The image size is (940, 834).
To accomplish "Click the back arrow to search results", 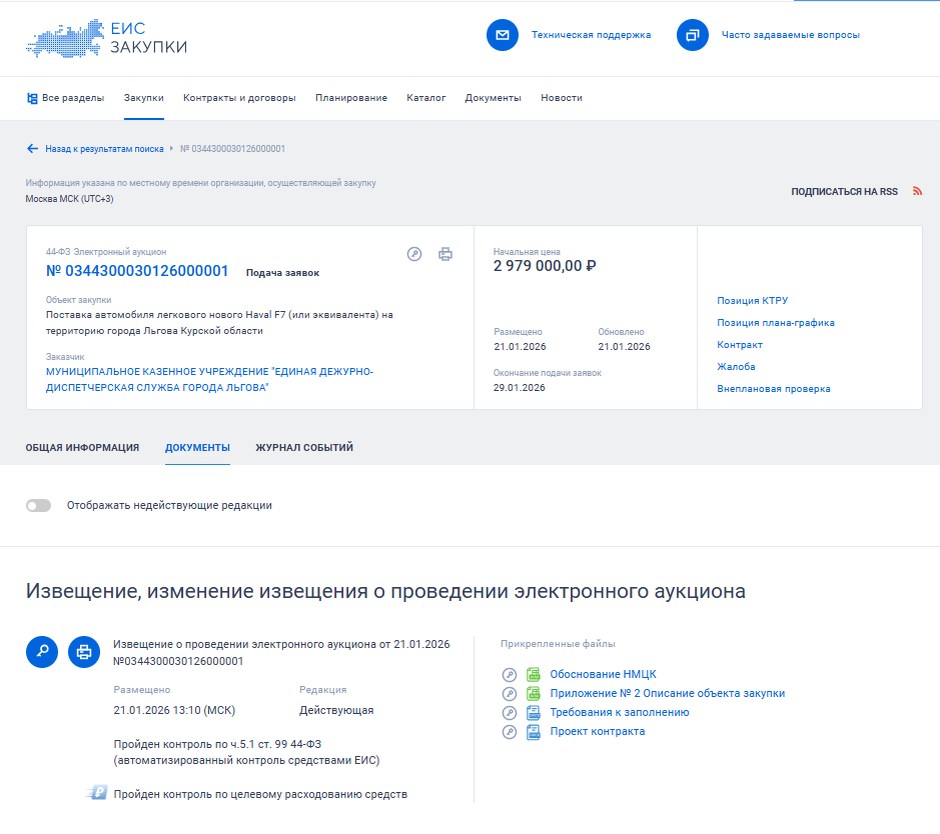I will click(x=32, y=149).
